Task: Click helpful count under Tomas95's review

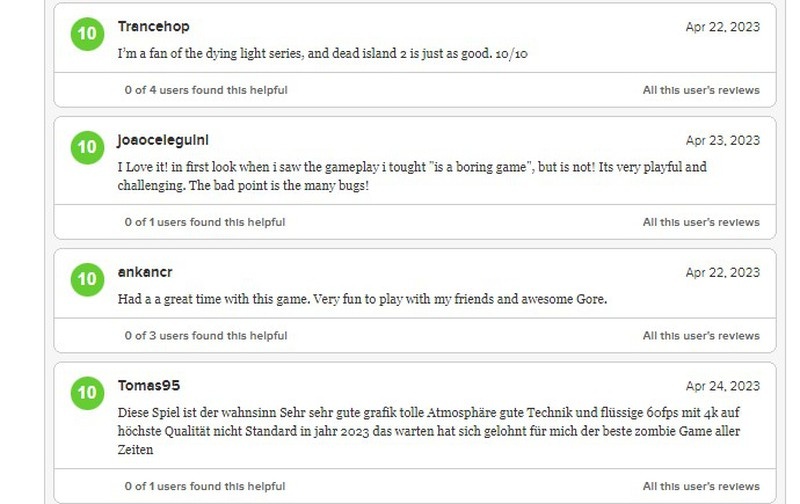Action: pos(205,486)
